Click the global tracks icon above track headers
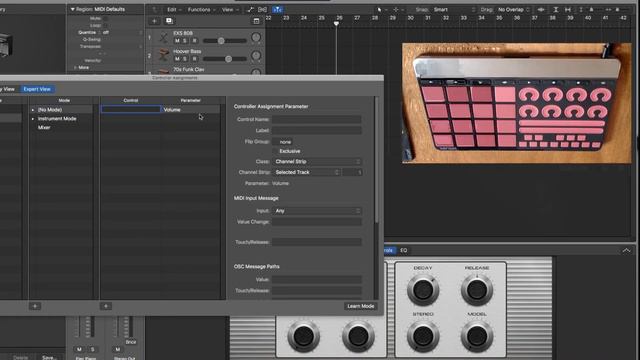Screen dimensions: 640x360 click(256, 21)
